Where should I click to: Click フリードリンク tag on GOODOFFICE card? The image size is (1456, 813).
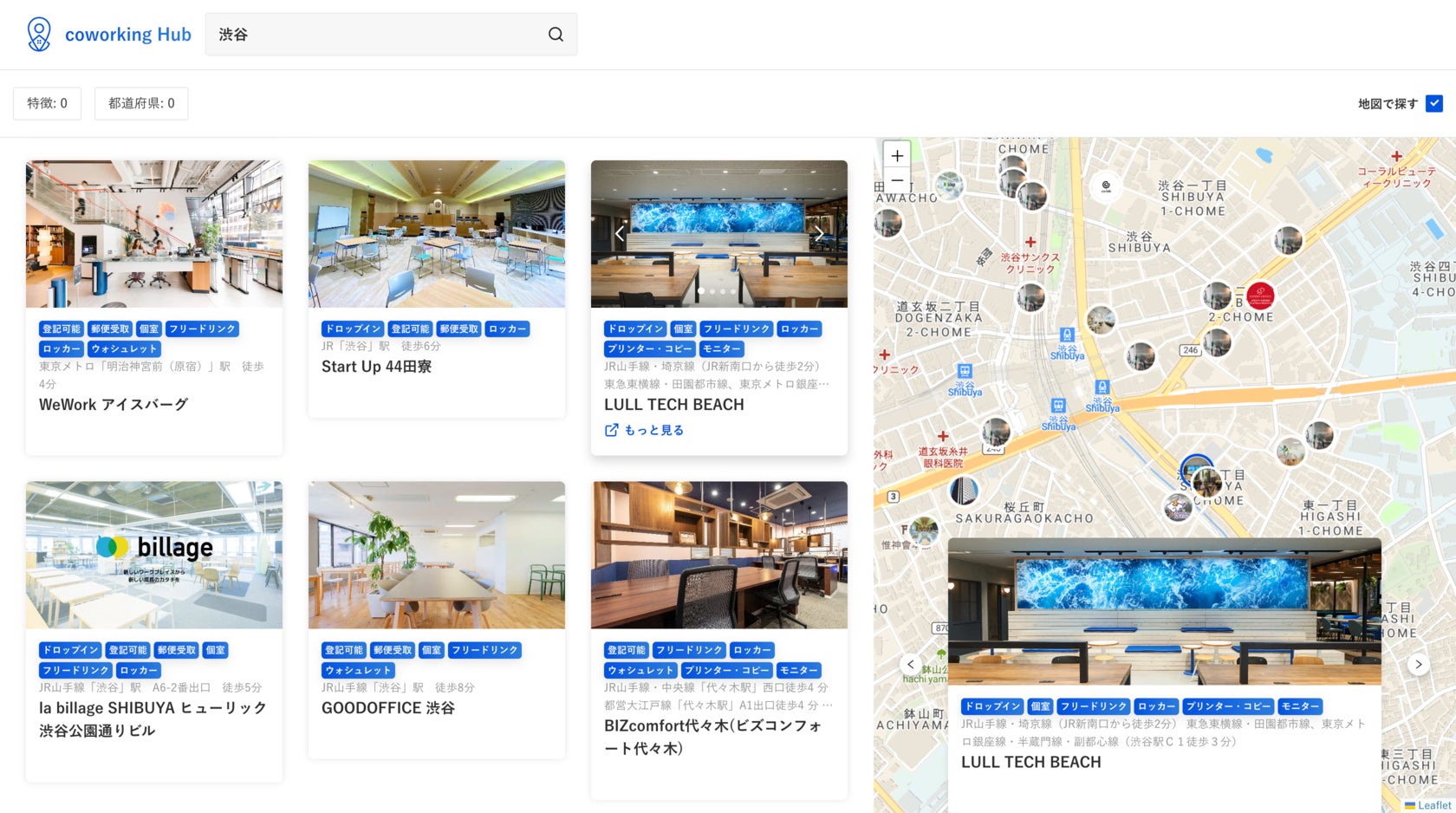(485, 650)
